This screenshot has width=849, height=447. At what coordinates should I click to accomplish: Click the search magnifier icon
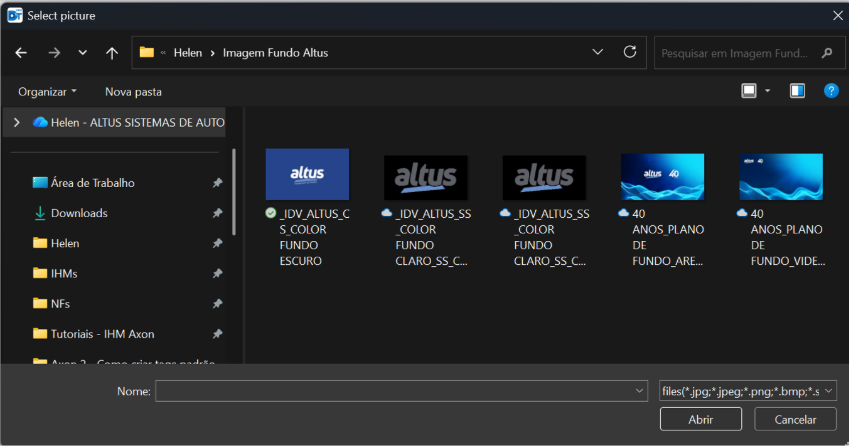click(827, 53)
